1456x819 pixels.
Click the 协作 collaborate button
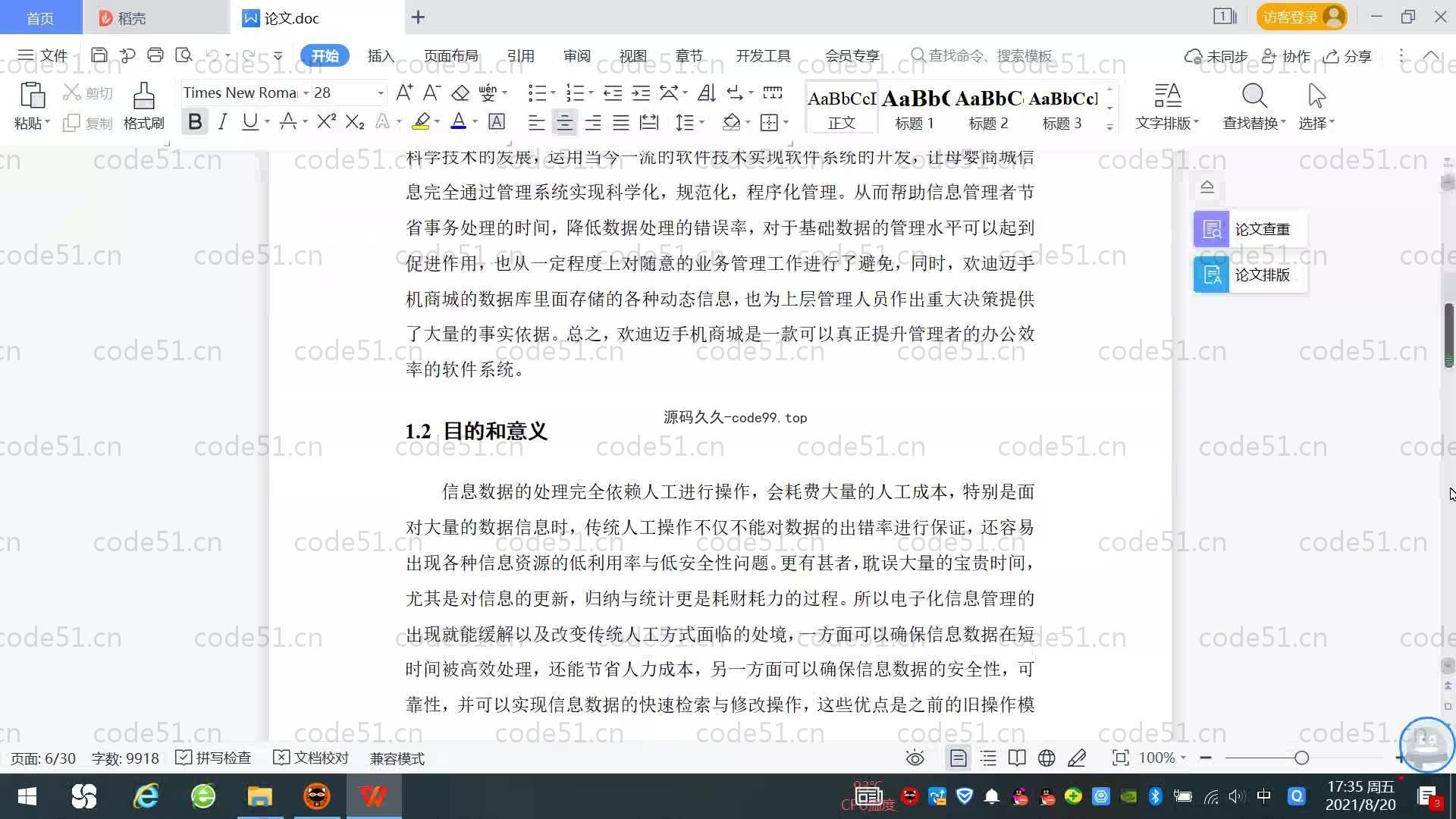pyautogui.click(x=1286, y=56)
